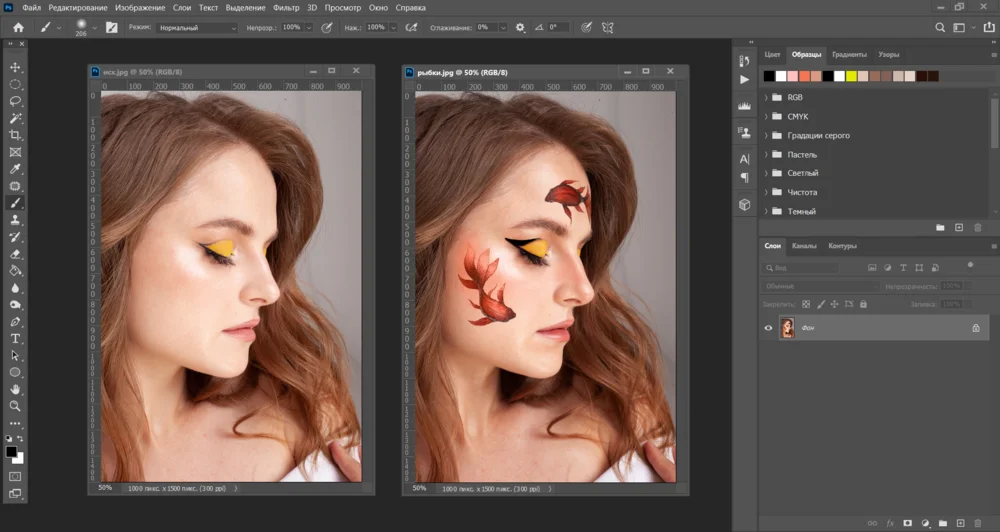
Task: Pick the yellow swatch in Образцы
Action: tap(851, 76)
